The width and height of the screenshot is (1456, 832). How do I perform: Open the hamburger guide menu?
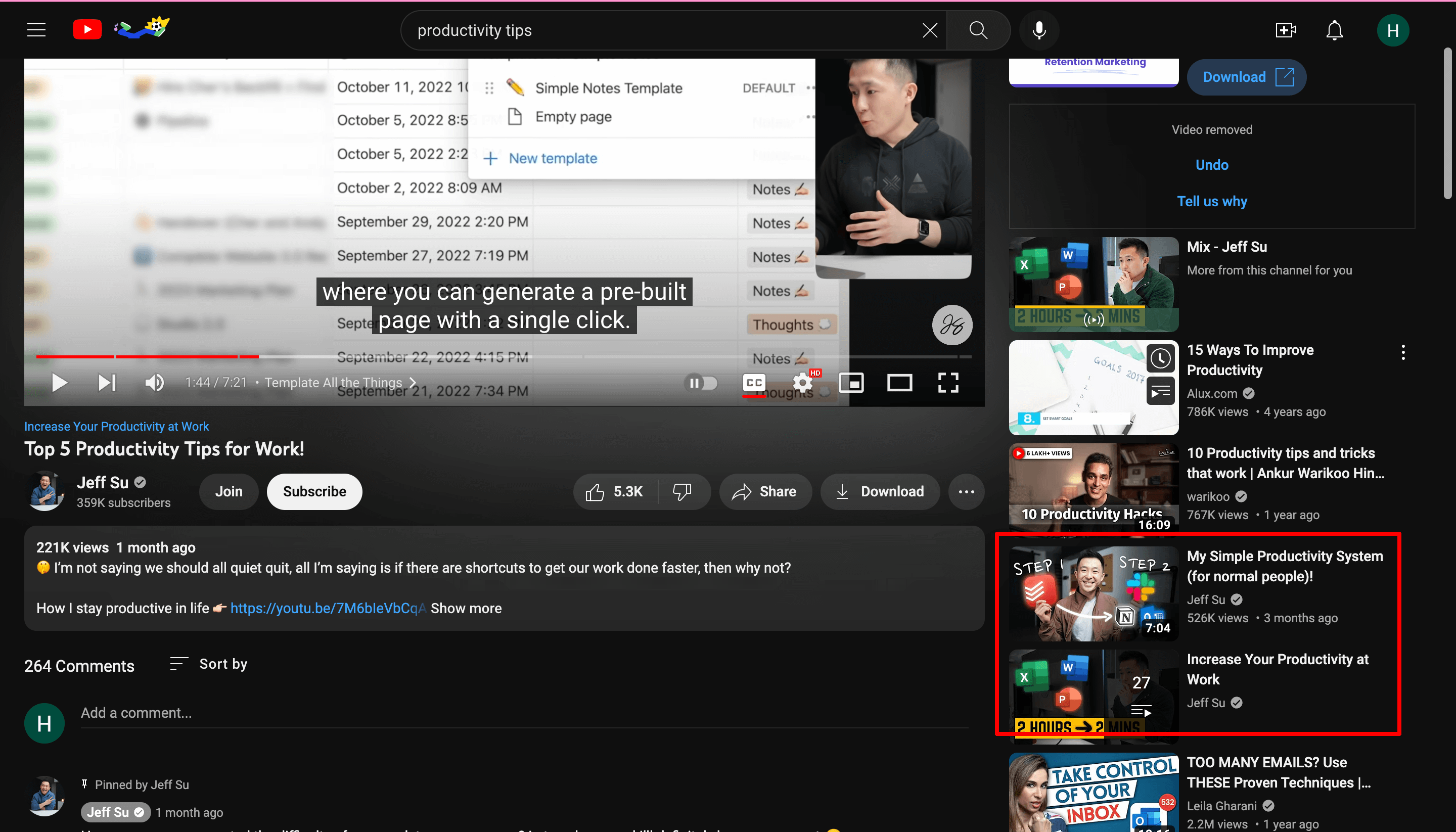click(36, 30)
